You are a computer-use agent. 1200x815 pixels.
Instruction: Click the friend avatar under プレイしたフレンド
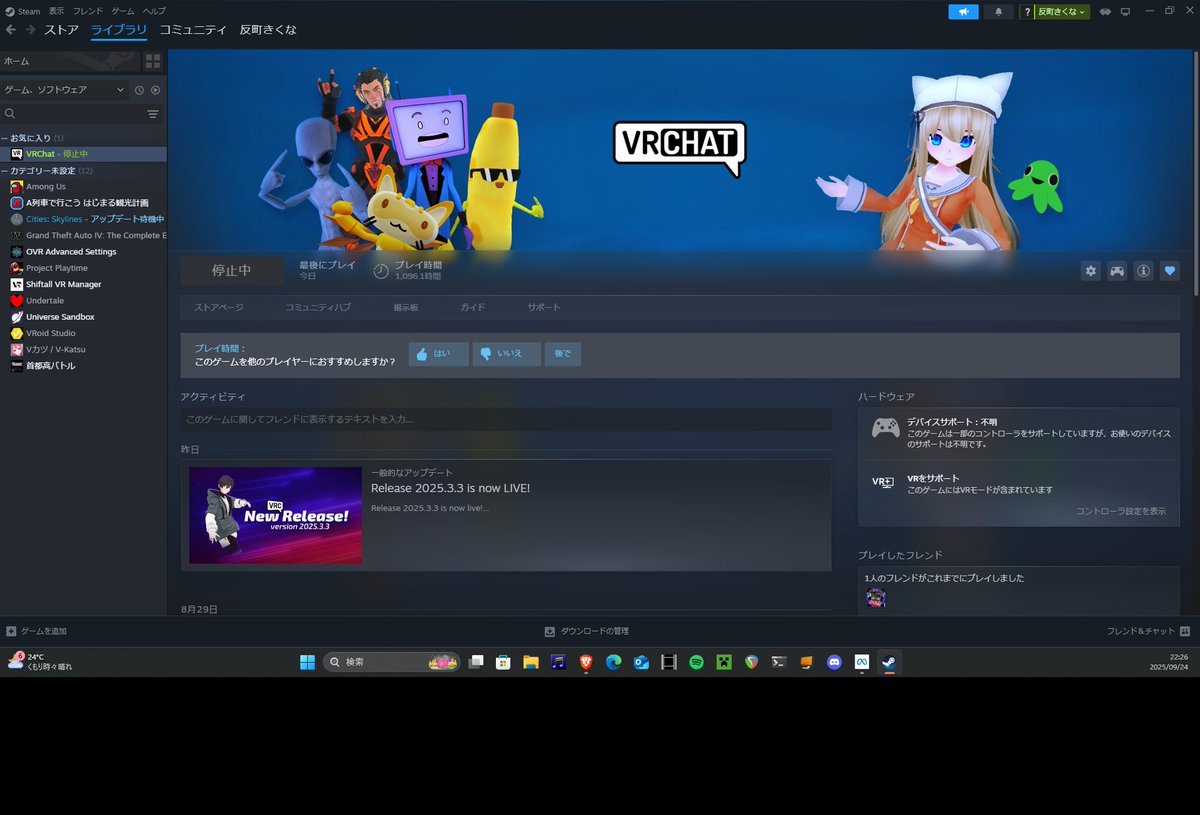[x=875, y=598]
